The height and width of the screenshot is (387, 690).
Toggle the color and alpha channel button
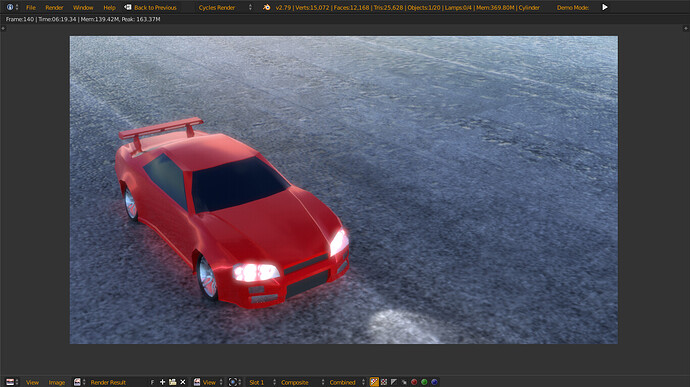click(374, 382)
